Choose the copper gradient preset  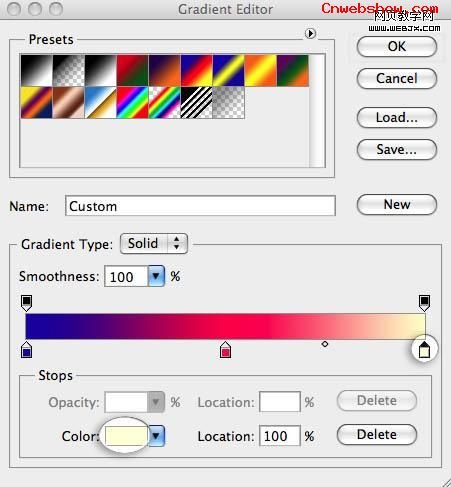click(69, 103)
